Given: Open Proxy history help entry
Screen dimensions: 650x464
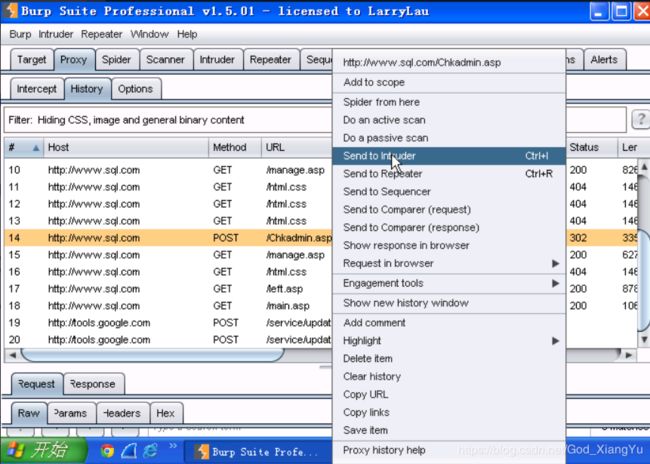Looking at the screenshot, I should point(449,450).
